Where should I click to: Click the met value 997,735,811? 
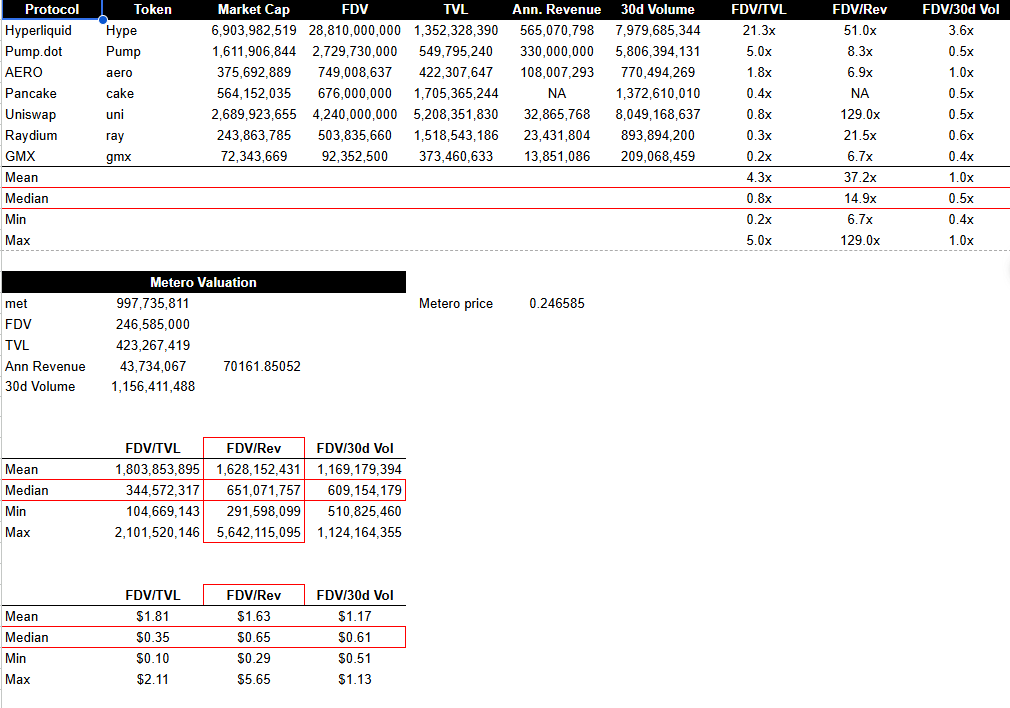[x=153, y=303]
